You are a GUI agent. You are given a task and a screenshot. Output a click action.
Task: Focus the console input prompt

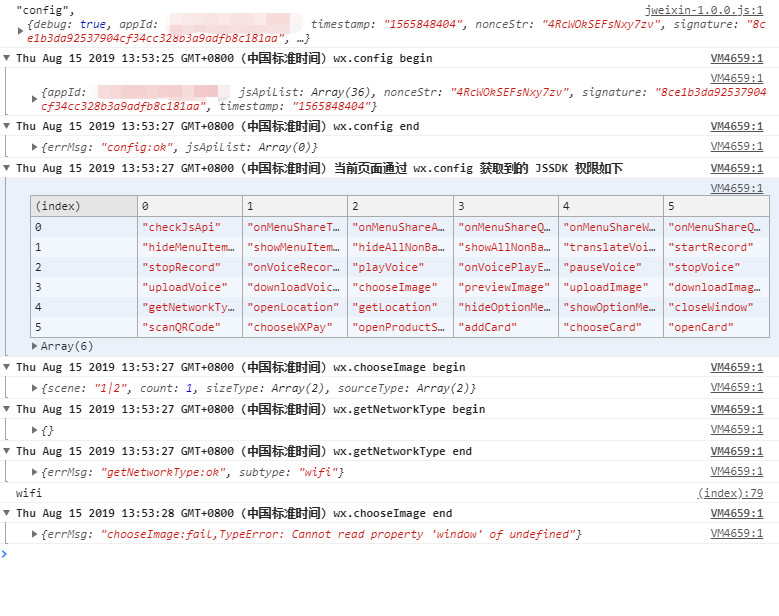tap(390, 553)
